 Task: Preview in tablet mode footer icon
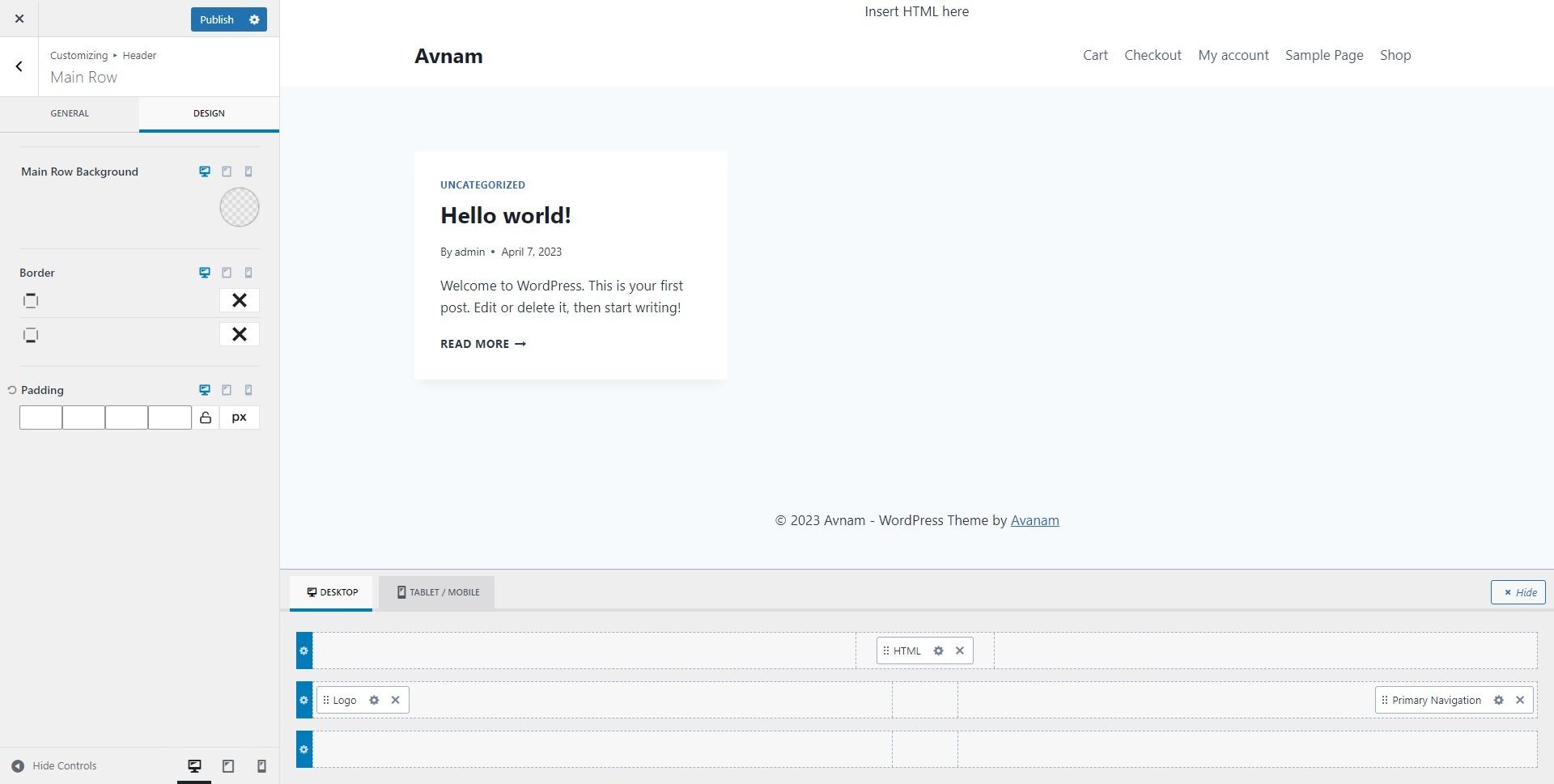pos(228,766)
